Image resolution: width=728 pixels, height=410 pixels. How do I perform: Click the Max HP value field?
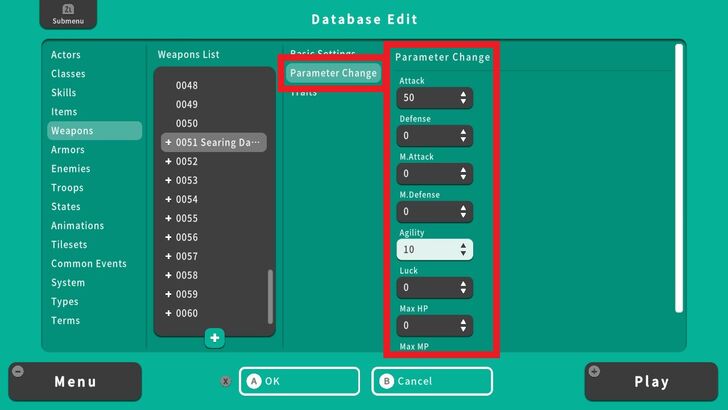pos(435,325)
